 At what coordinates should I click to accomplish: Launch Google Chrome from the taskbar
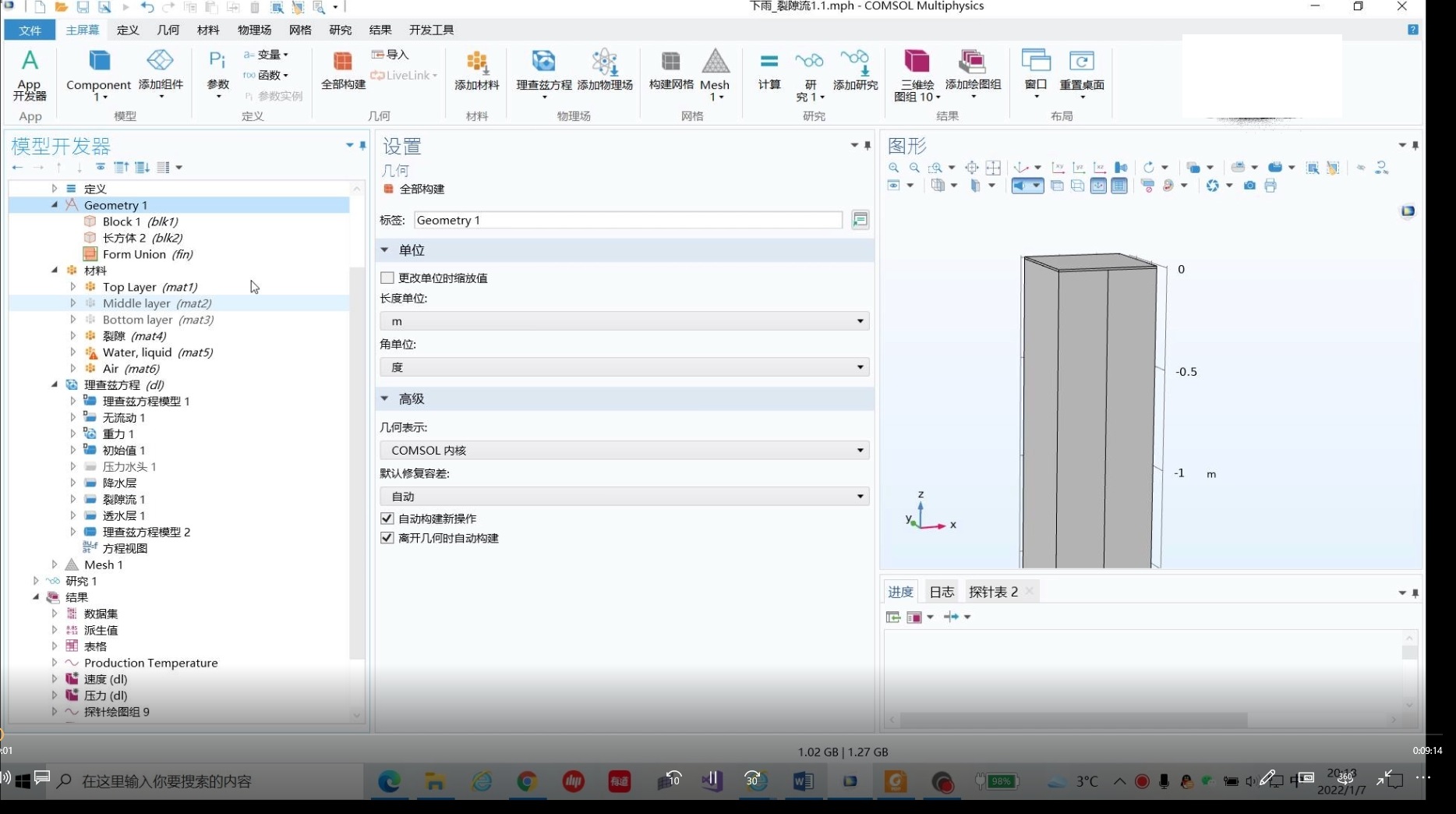click(527, 781)
